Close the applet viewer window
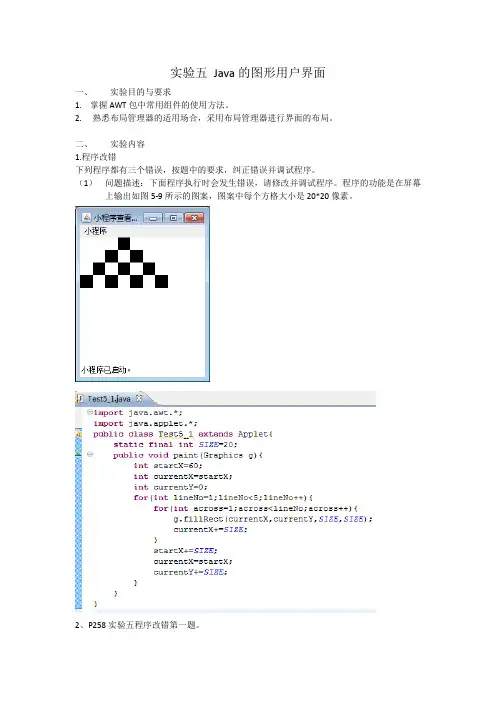Viewport: 496px width, 702px height. [194, 218]
